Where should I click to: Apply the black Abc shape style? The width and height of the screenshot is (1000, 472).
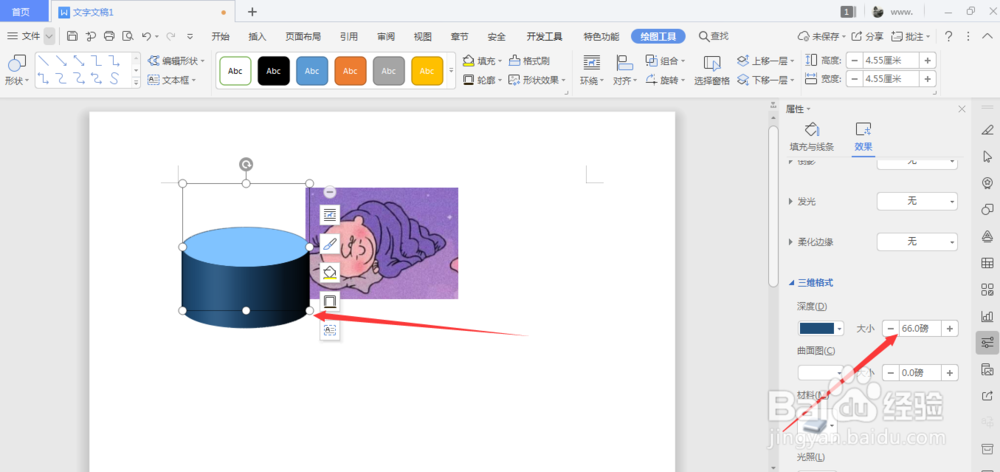point(274,71)
